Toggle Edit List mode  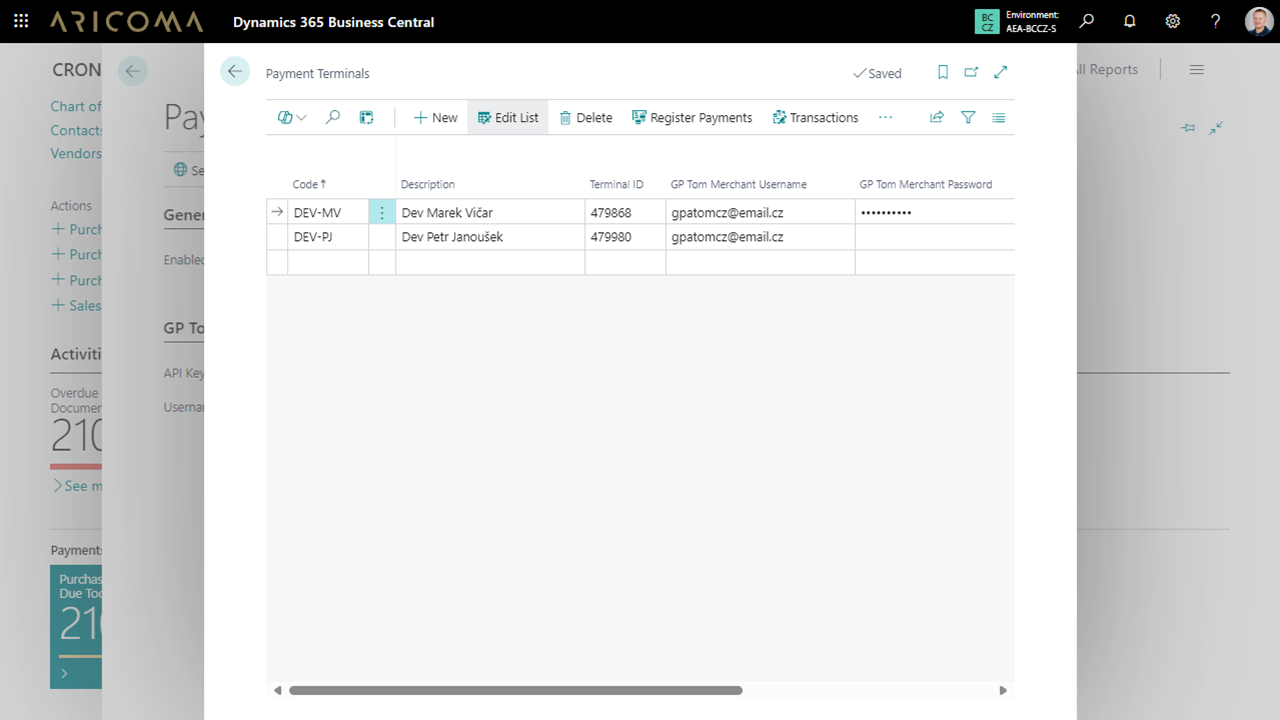[x=508, y=117]
